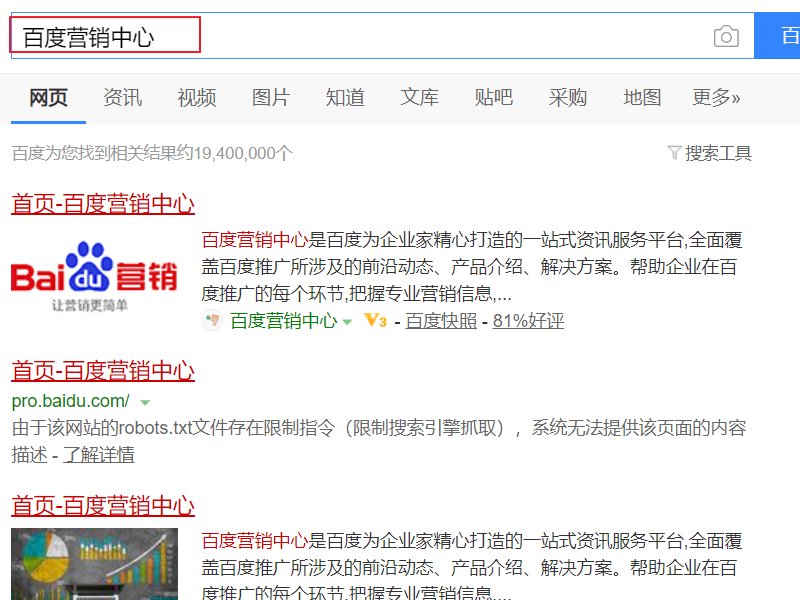Click the V3 verification badge icon

coord(376,321)
